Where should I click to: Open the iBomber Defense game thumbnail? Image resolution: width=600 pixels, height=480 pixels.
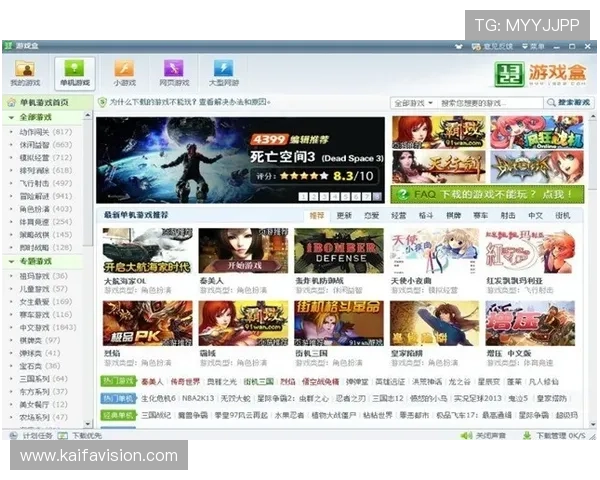coord(339,251)
